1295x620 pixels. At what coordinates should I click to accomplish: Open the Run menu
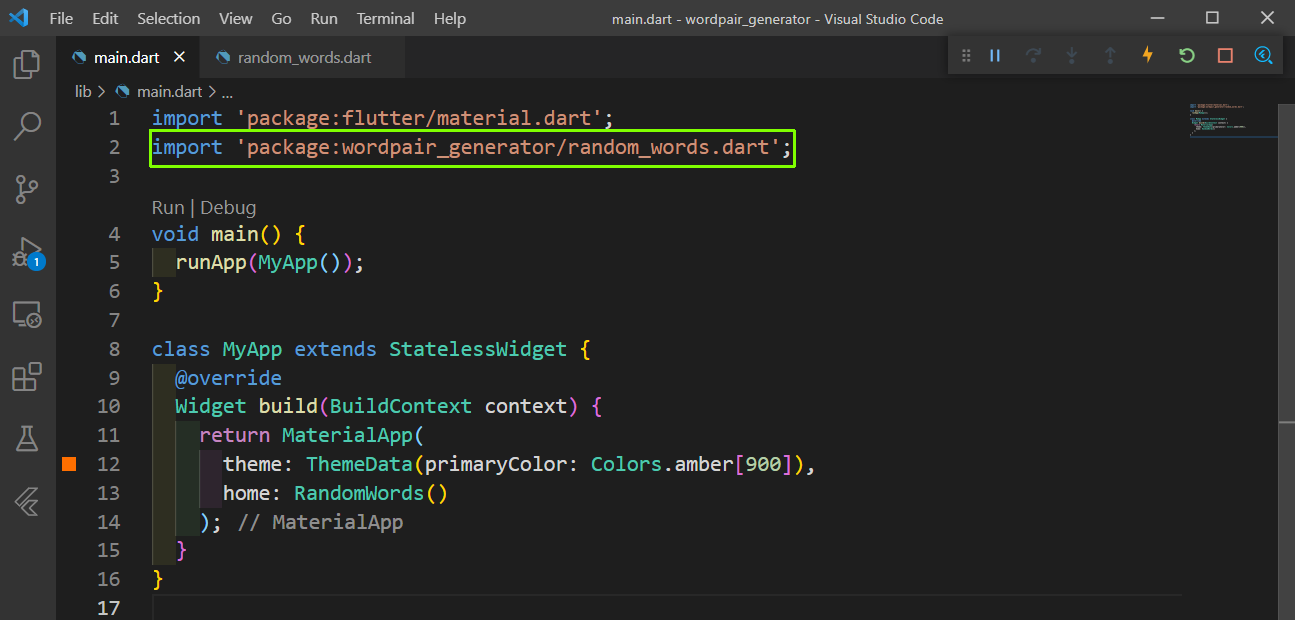324,18
